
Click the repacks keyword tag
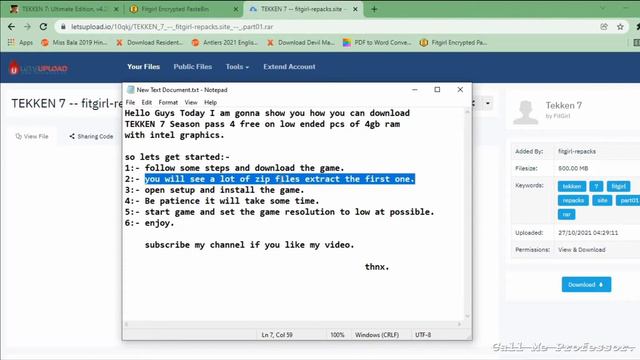(573, 200)
